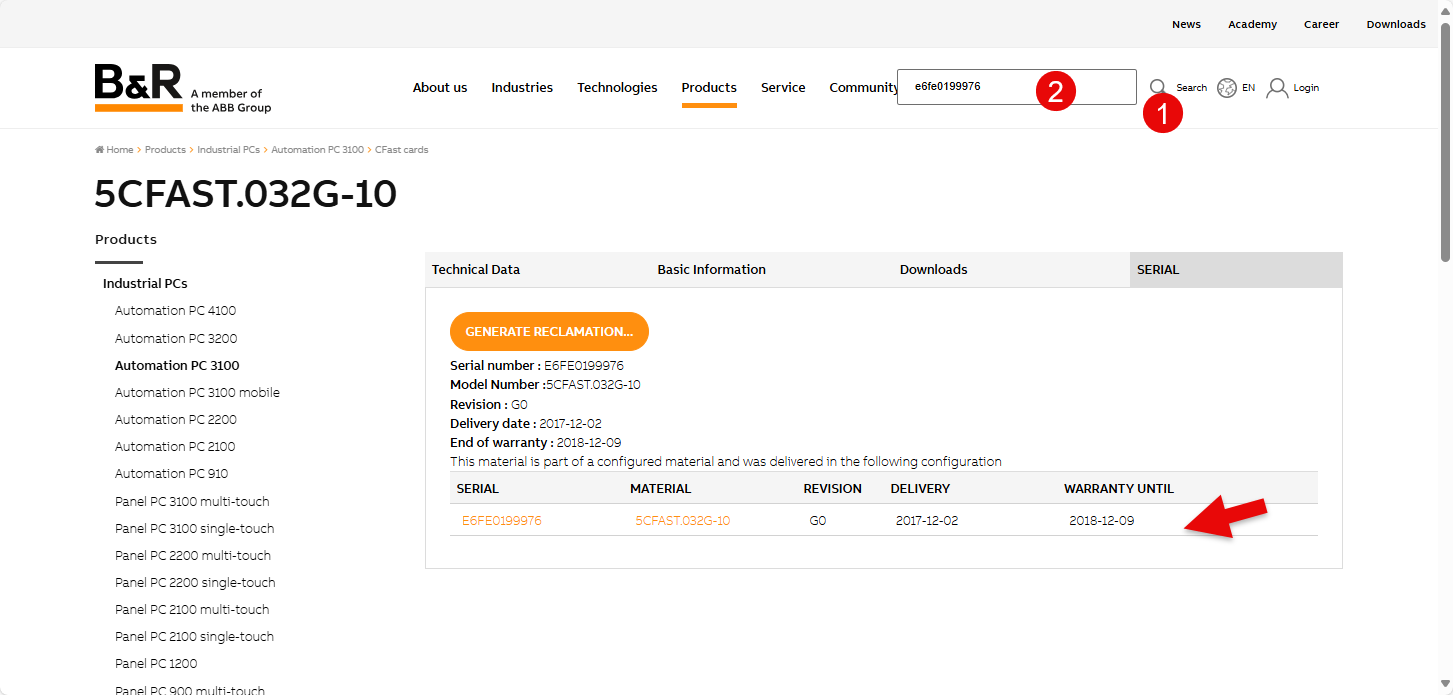Click the user login icon
This screenshot has width=1453, height=695.
tap(1277, 88)
